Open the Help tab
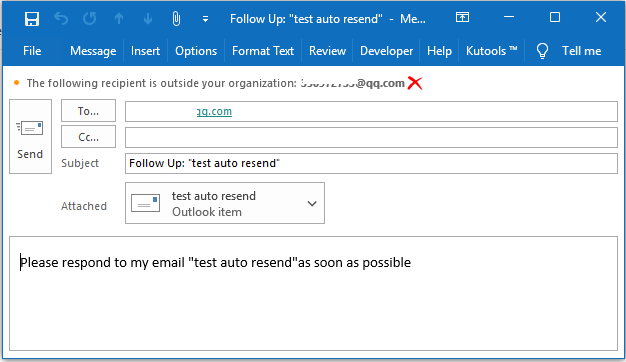 [439, 51]
